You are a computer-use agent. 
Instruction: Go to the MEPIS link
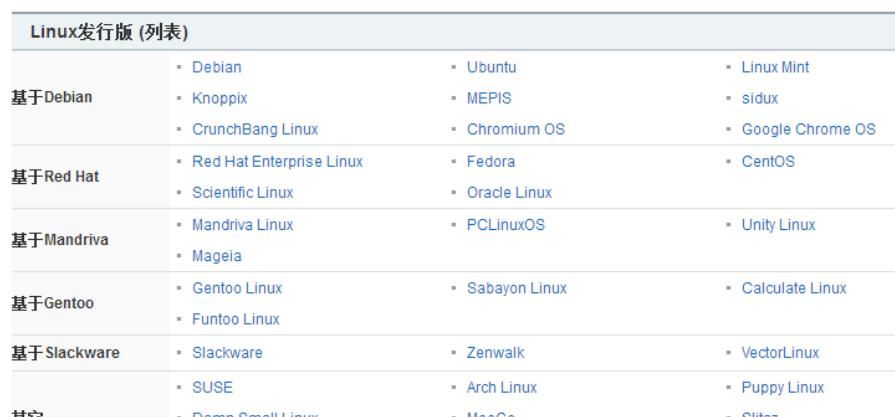click(489, 99)
